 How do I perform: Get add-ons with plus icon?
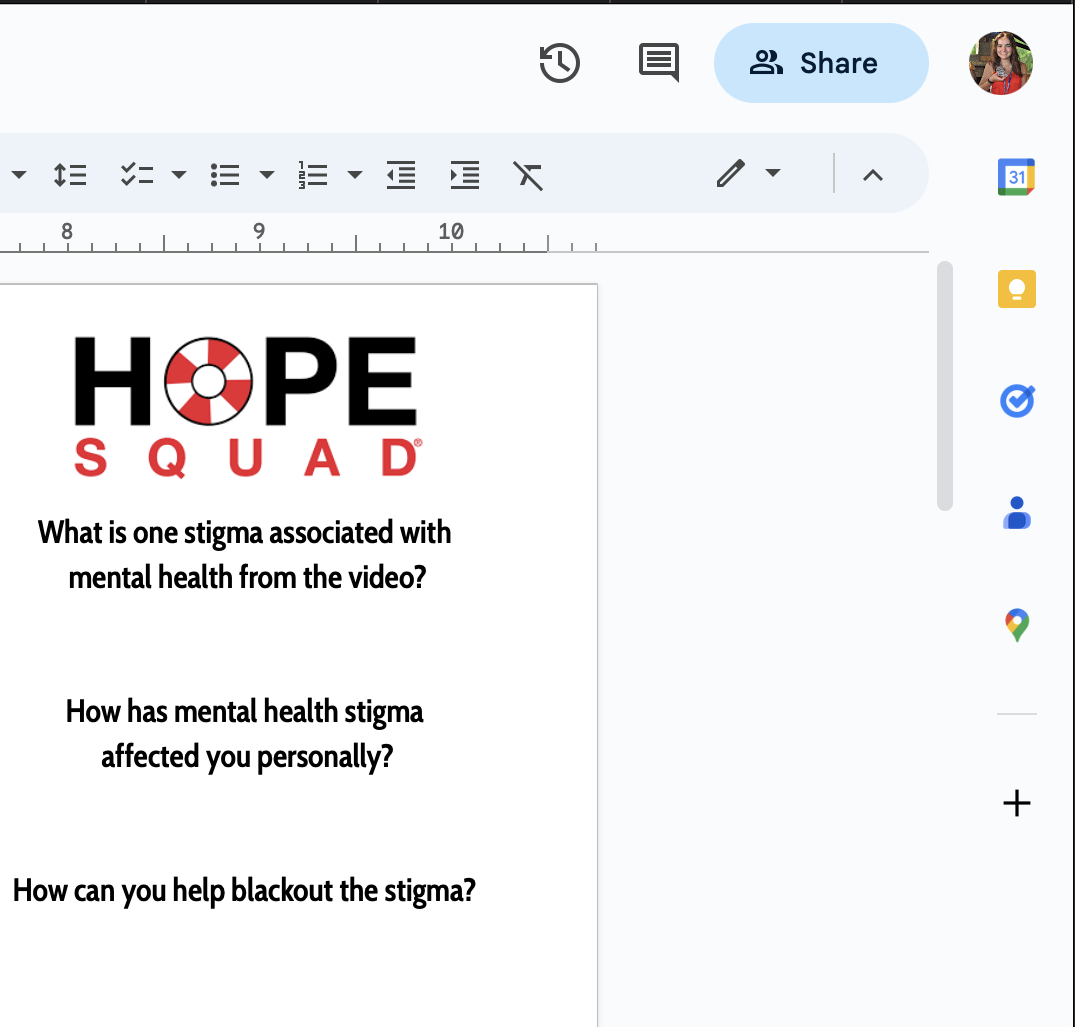(x=1016, y=803)
